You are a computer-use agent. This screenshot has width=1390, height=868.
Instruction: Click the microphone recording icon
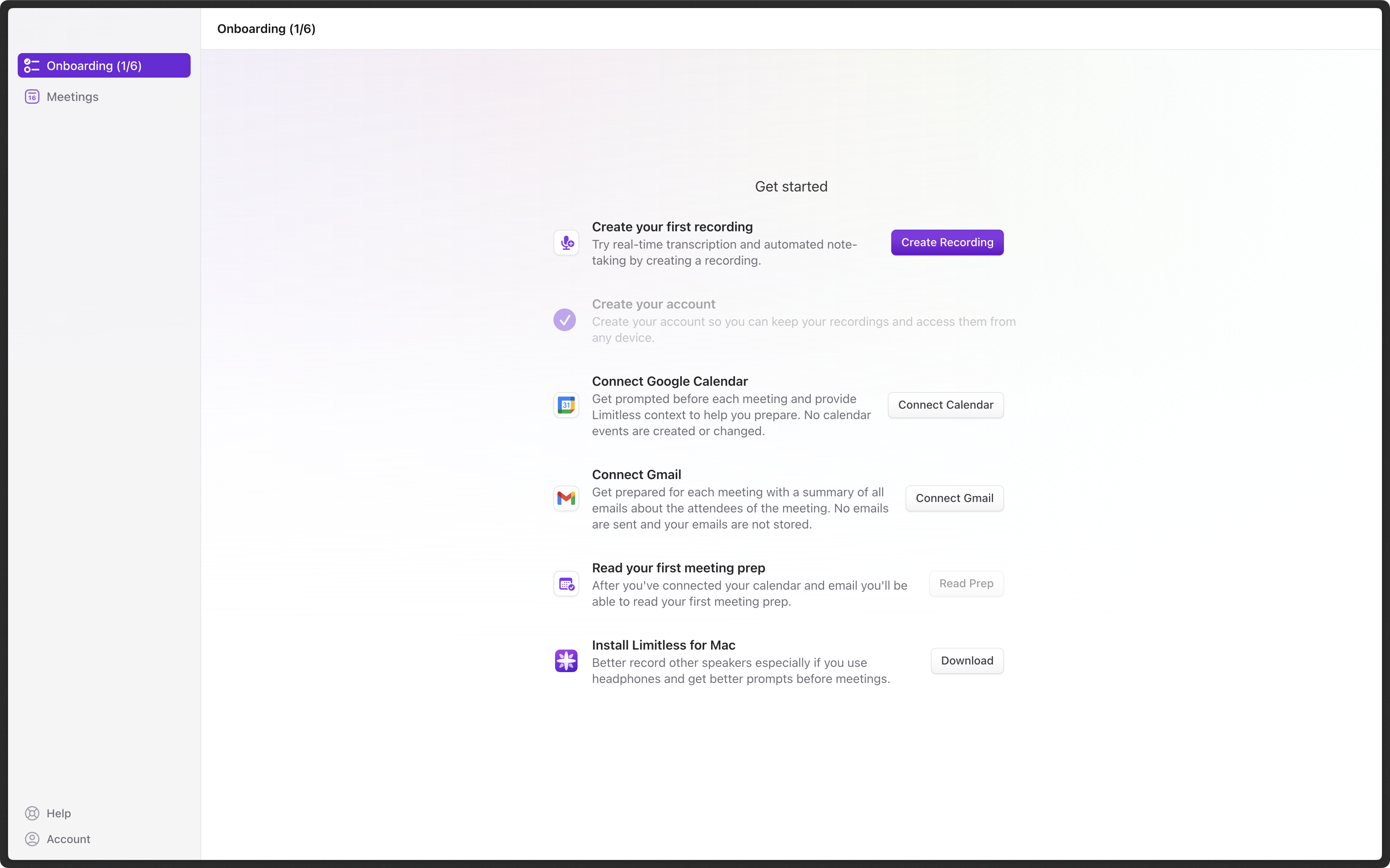pyautogui.click(x=566, y=243)
